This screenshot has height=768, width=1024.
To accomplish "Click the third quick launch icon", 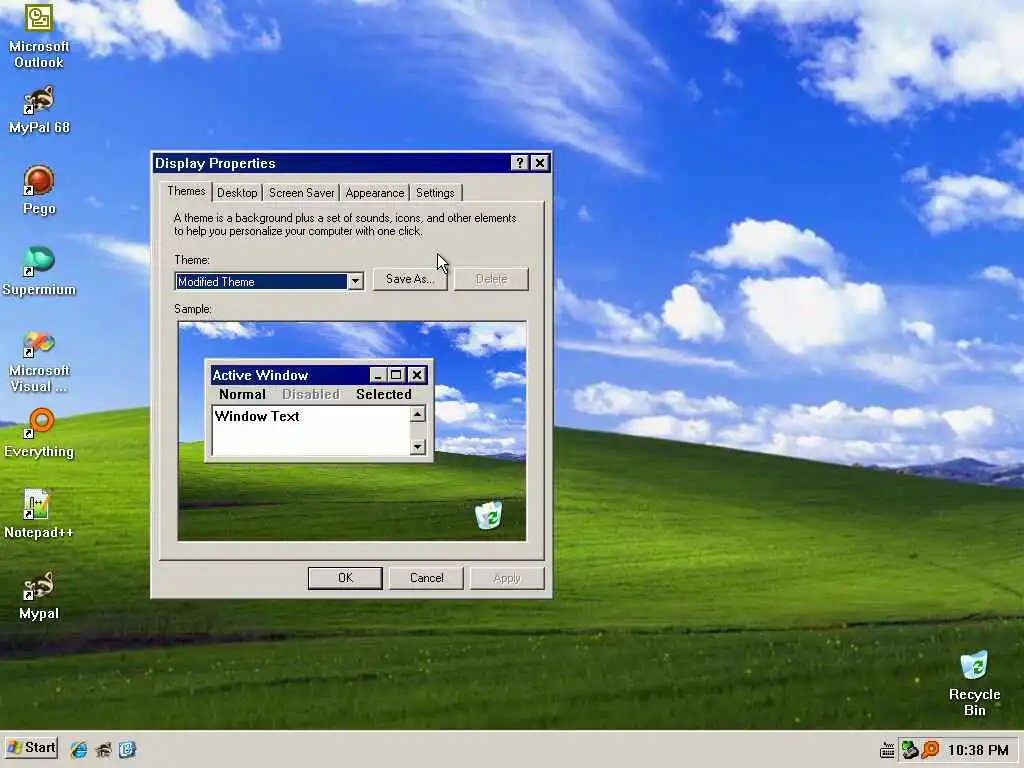I will (127, 749).
